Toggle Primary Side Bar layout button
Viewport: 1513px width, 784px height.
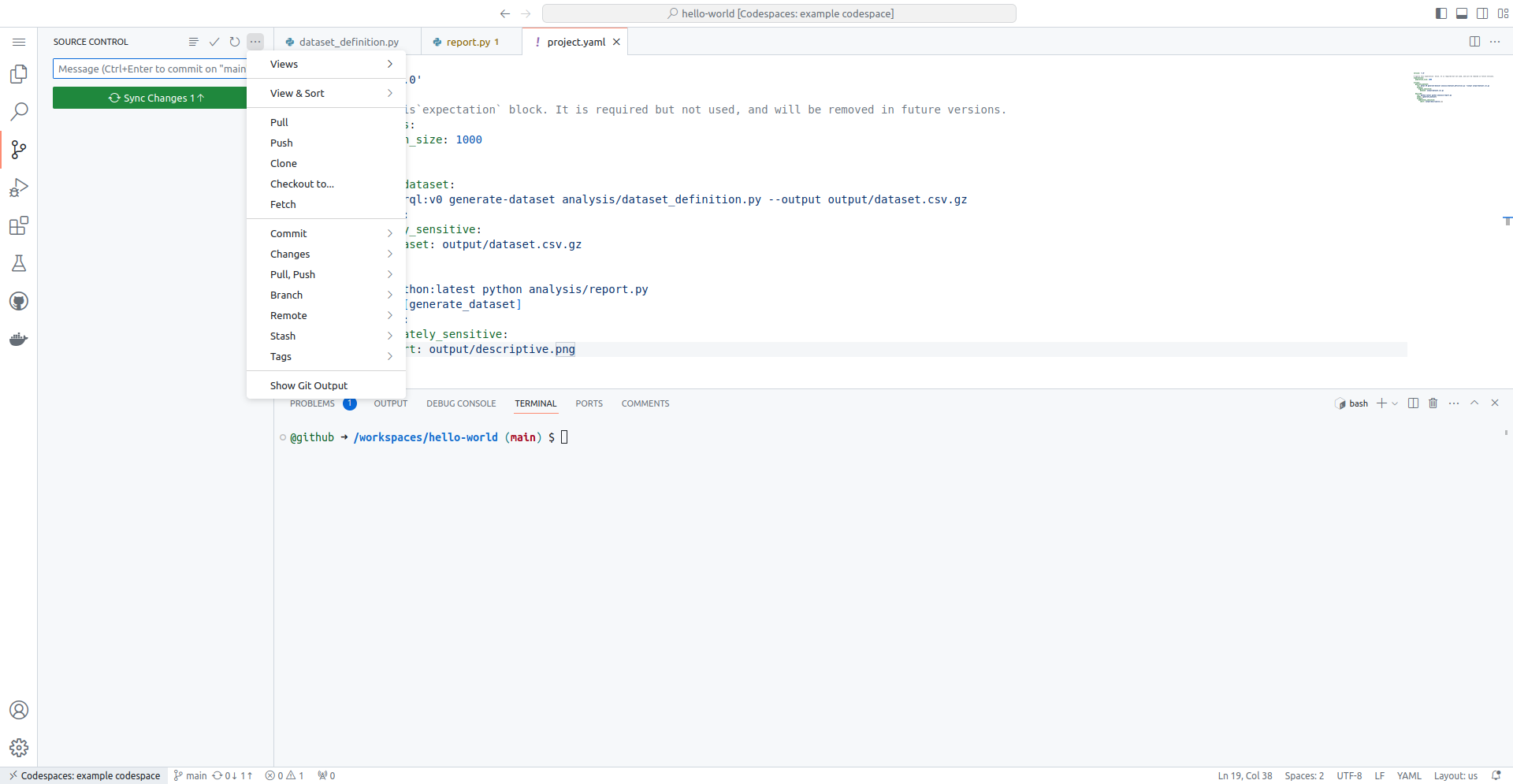(1441, 13)
